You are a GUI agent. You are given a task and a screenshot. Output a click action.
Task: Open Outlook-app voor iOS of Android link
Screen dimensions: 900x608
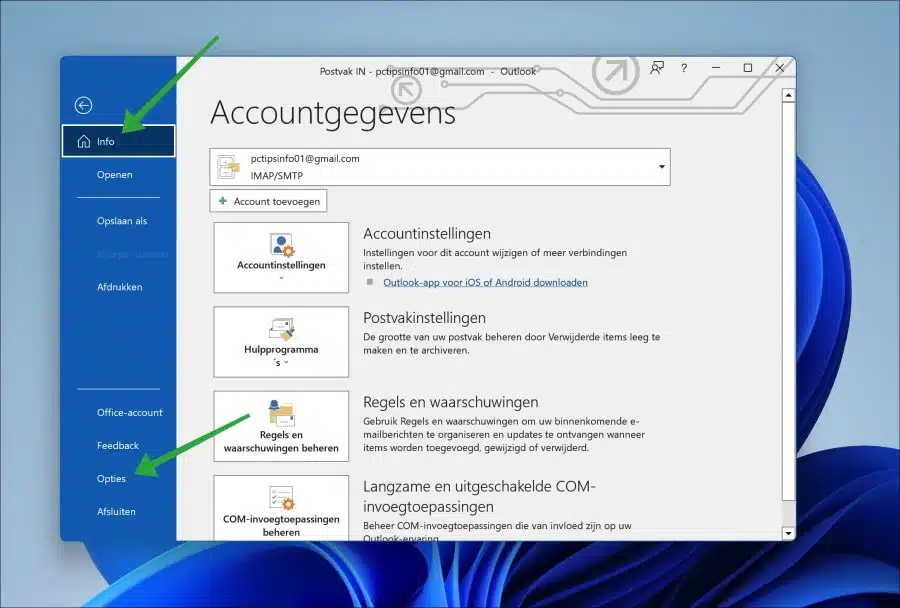[x=485, y=282]
